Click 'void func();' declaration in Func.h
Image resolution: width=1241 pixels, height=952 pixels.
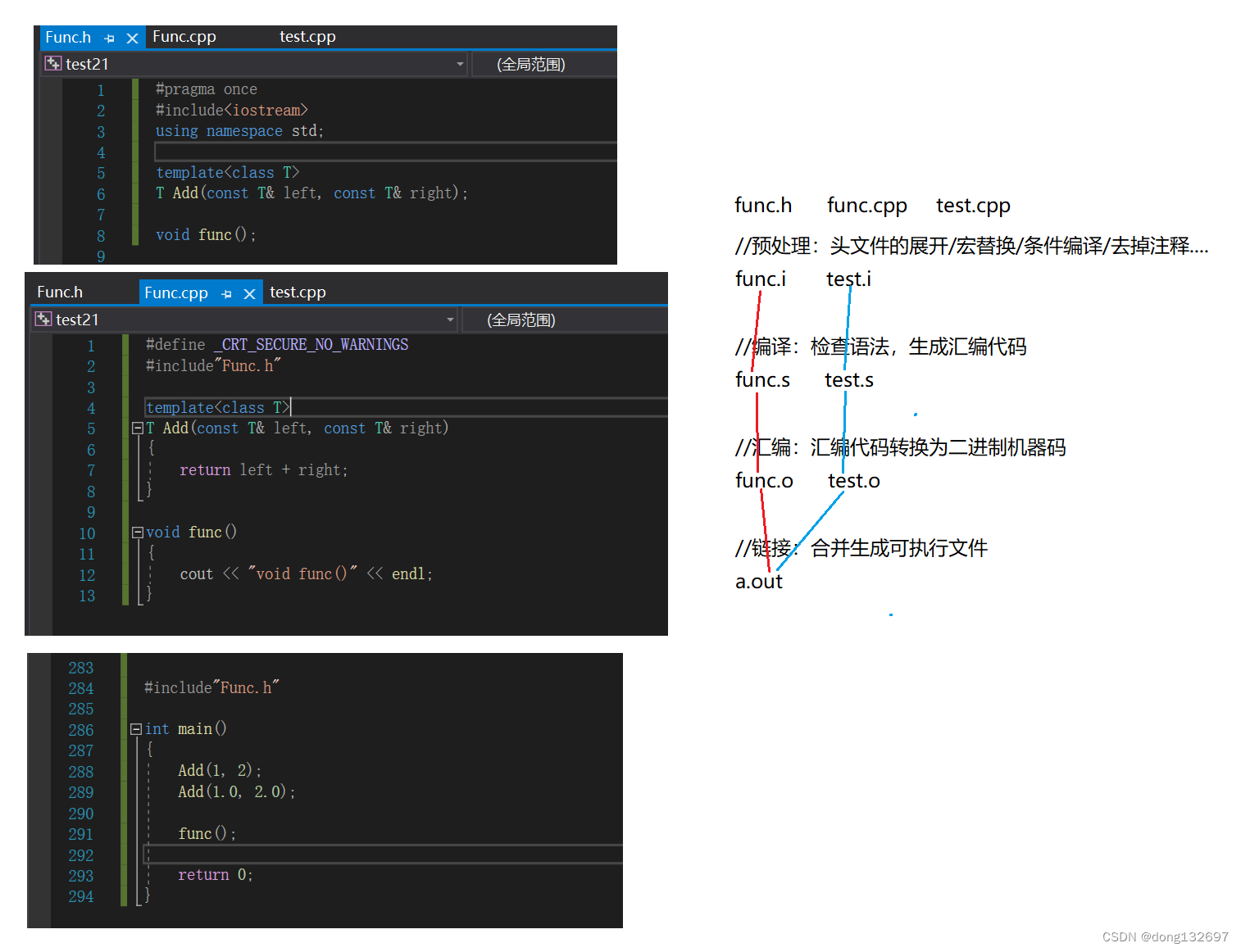point(206,235)
